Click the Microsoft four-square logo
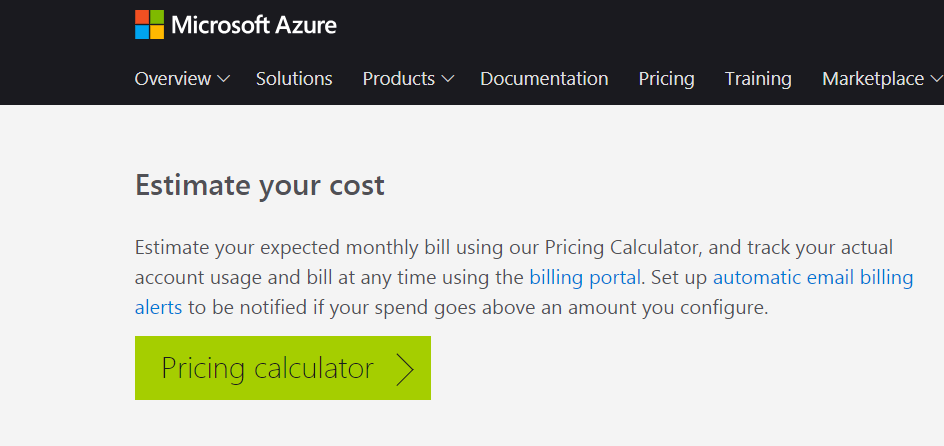The height and width of the screenshot is (446, 944). pyautogui.click(x=149, y=25)
